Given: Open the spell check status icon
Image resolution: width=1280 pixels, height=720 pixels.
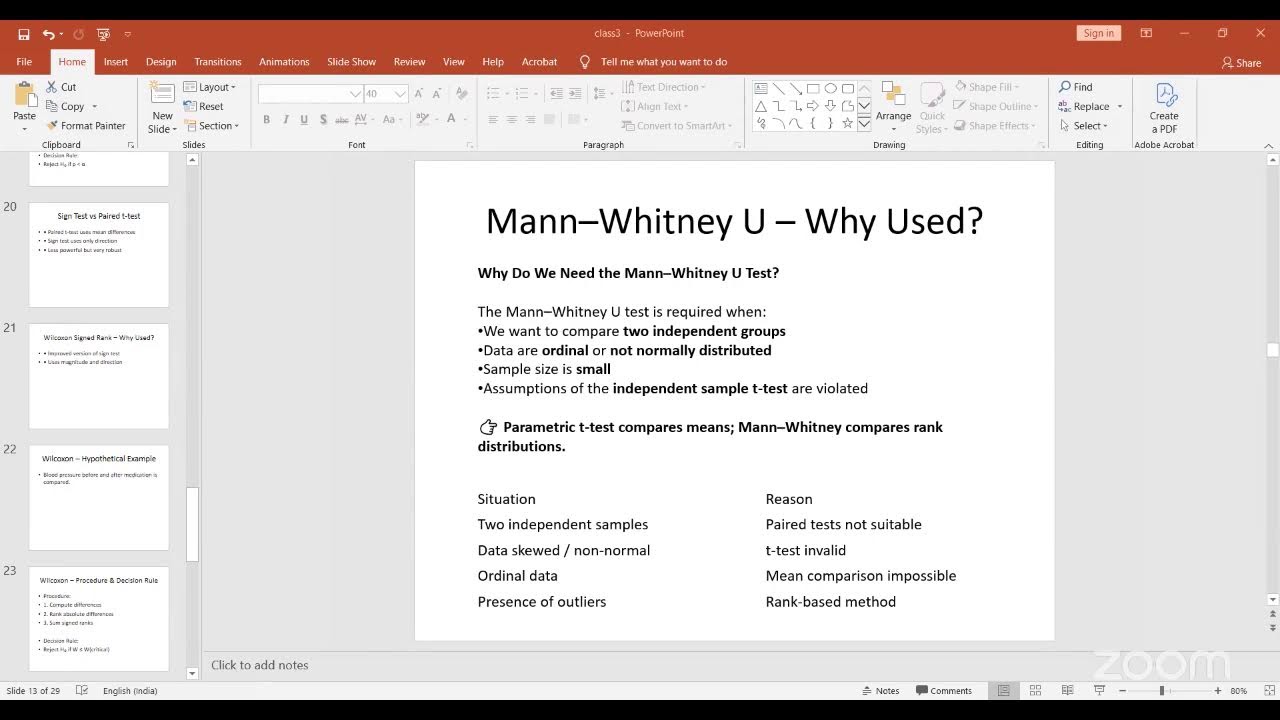Looking at the screenshot, I should point(82,691).
